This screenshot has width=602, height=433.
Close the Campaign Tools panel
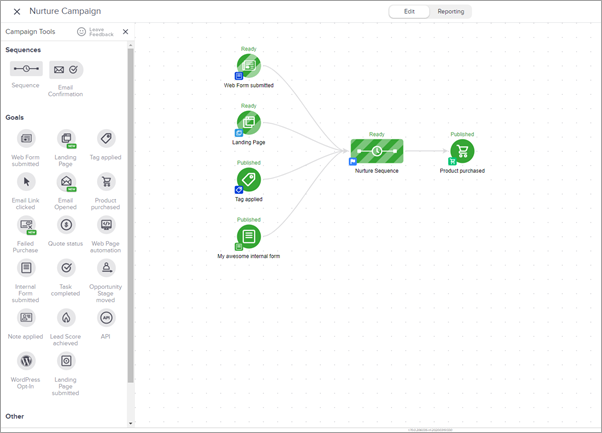(126, 31)
